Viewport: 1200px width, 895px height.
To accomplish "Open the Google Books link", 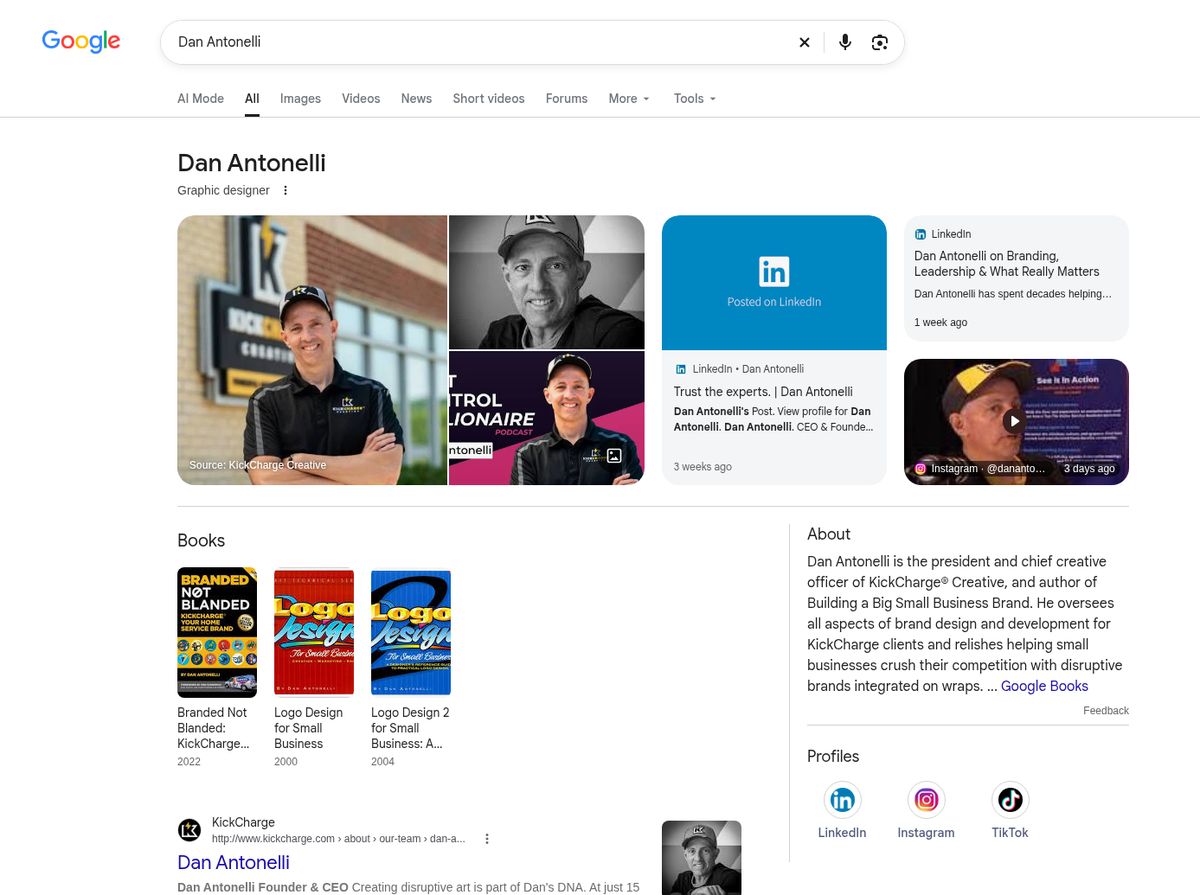I will click(x=1044, y=686).
